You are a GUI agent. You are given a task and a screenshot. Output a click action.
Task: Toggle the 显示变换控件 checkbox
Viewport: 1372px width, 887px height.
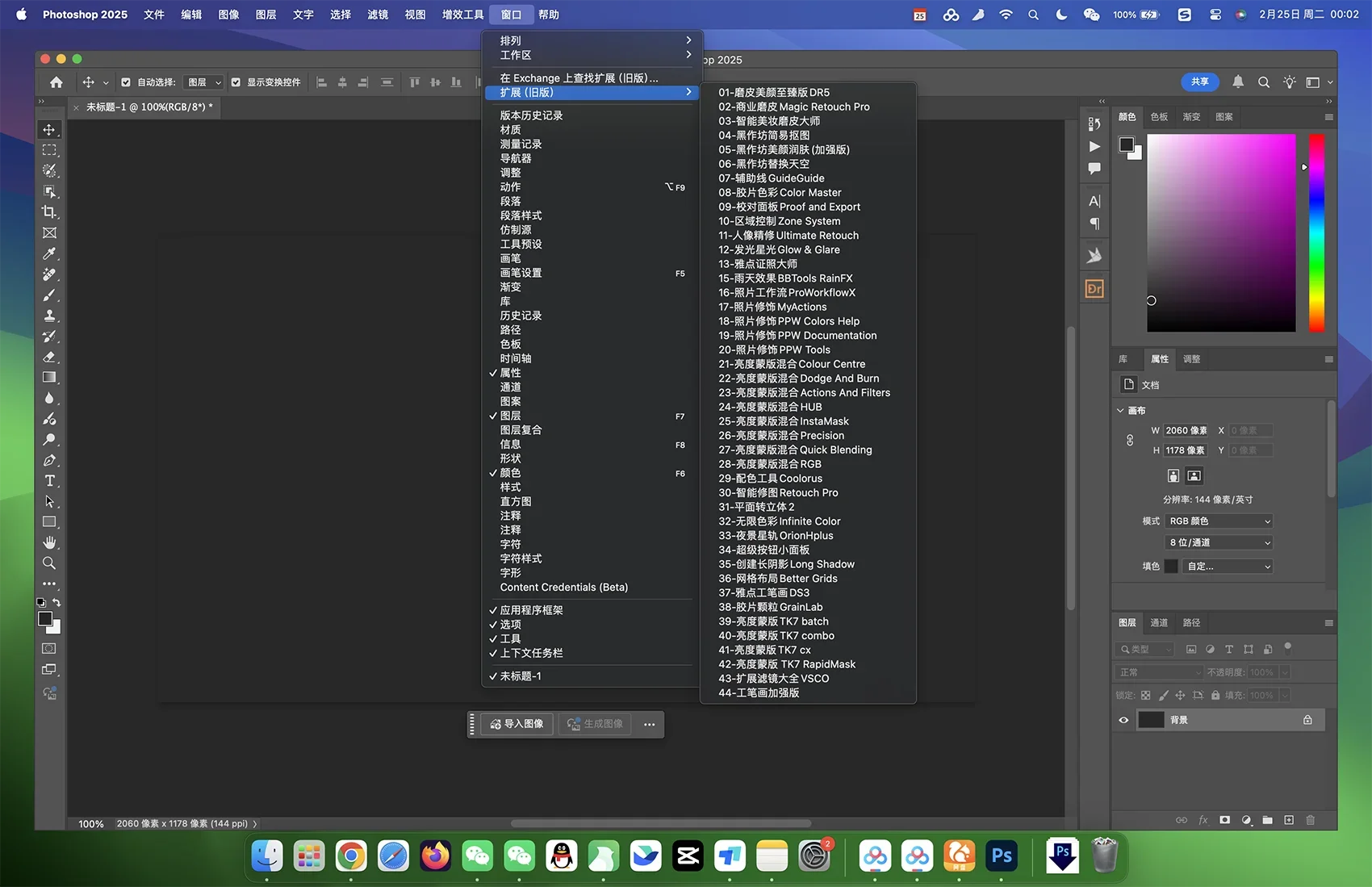(236, 82)
